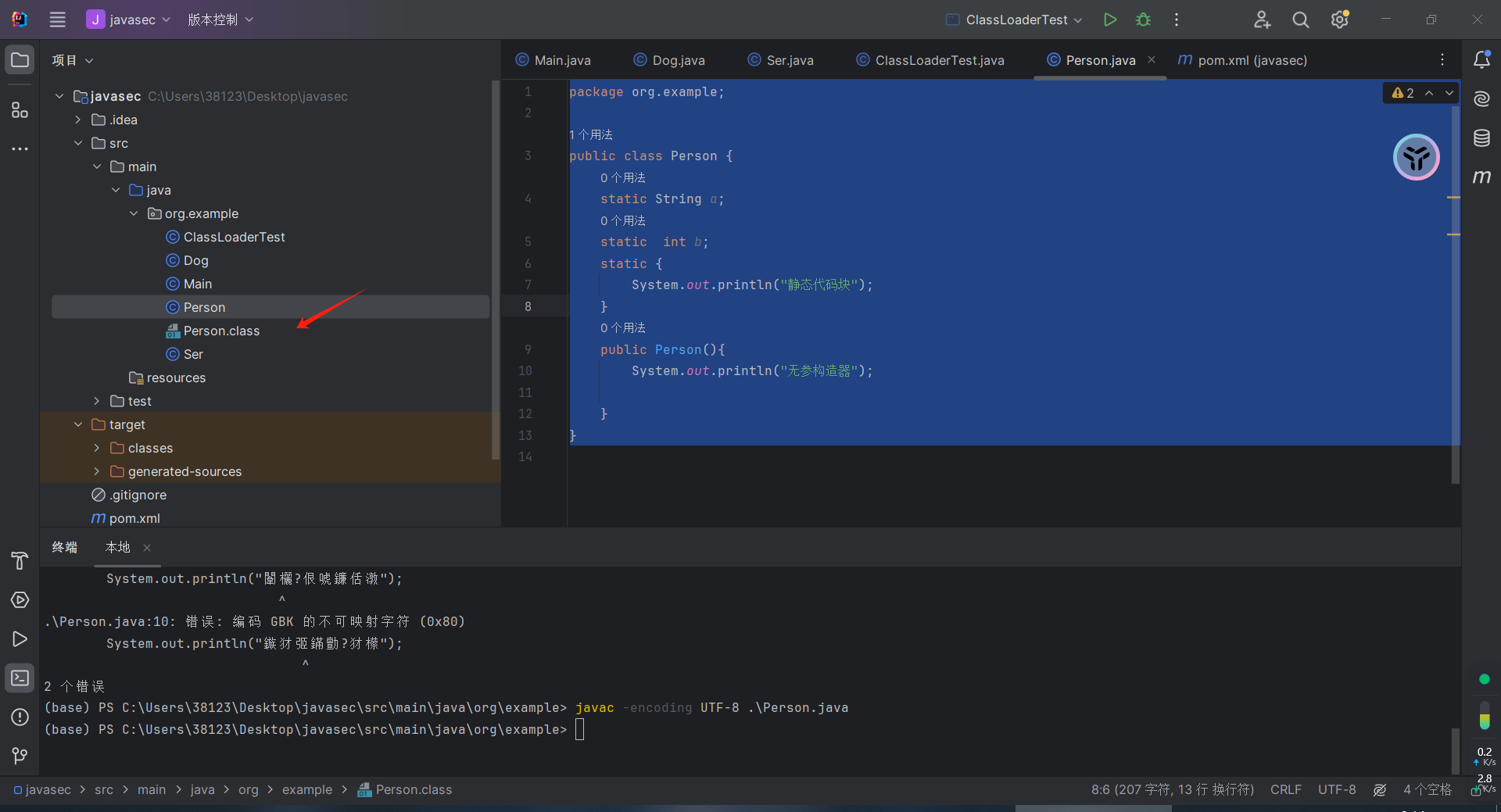
Task: Open the Git version control tool window
Action: point(20,756)
